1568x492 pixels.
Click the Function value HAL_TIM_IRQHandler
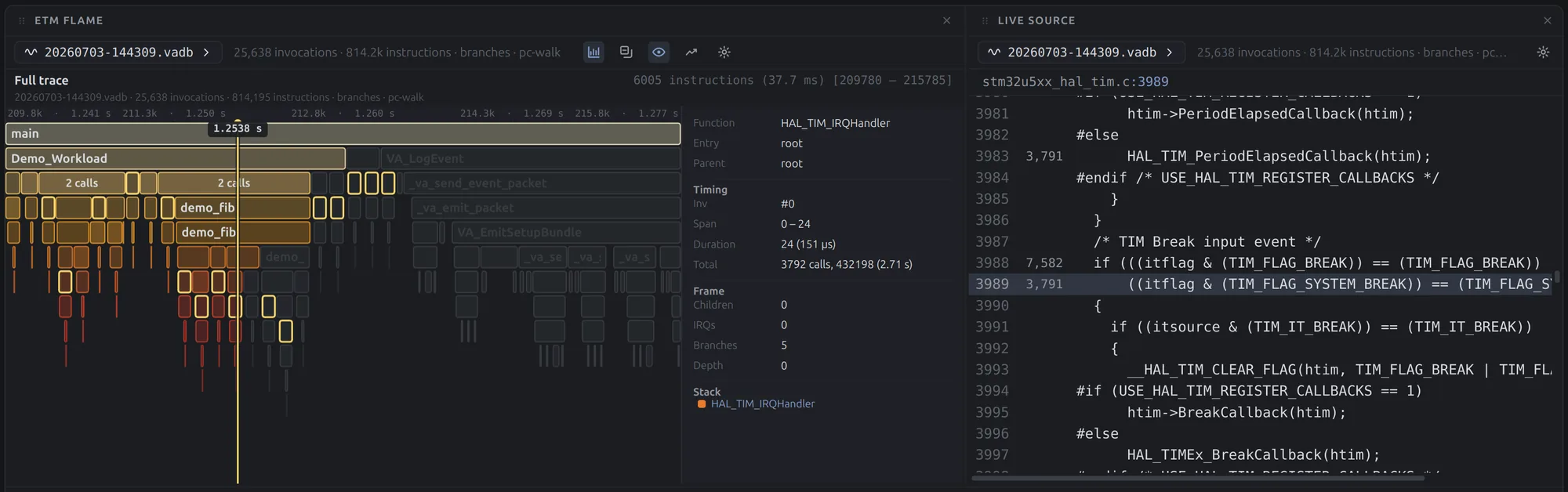click(835, 123)
